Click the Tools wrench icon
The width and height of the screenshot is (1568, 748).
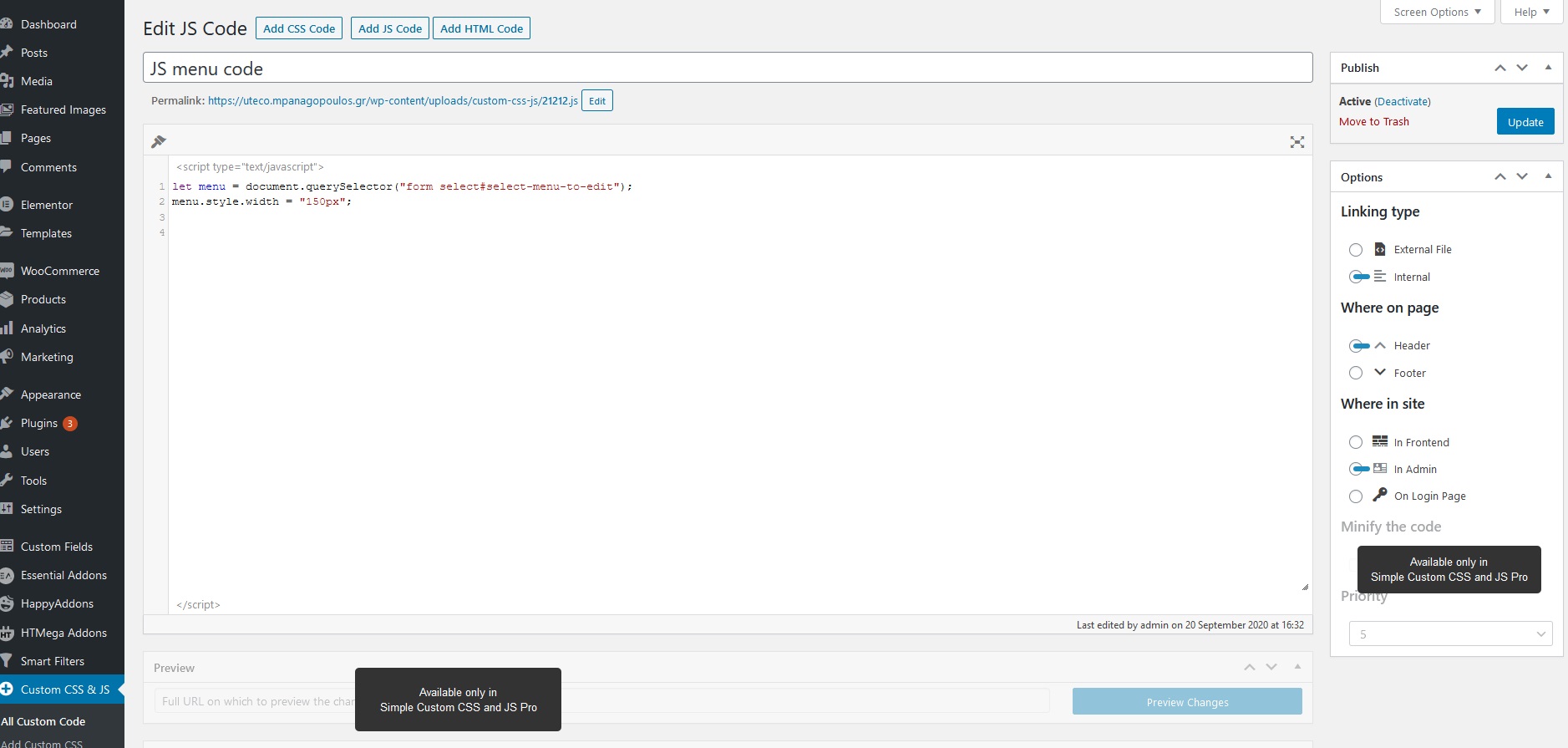coord(7,481)
